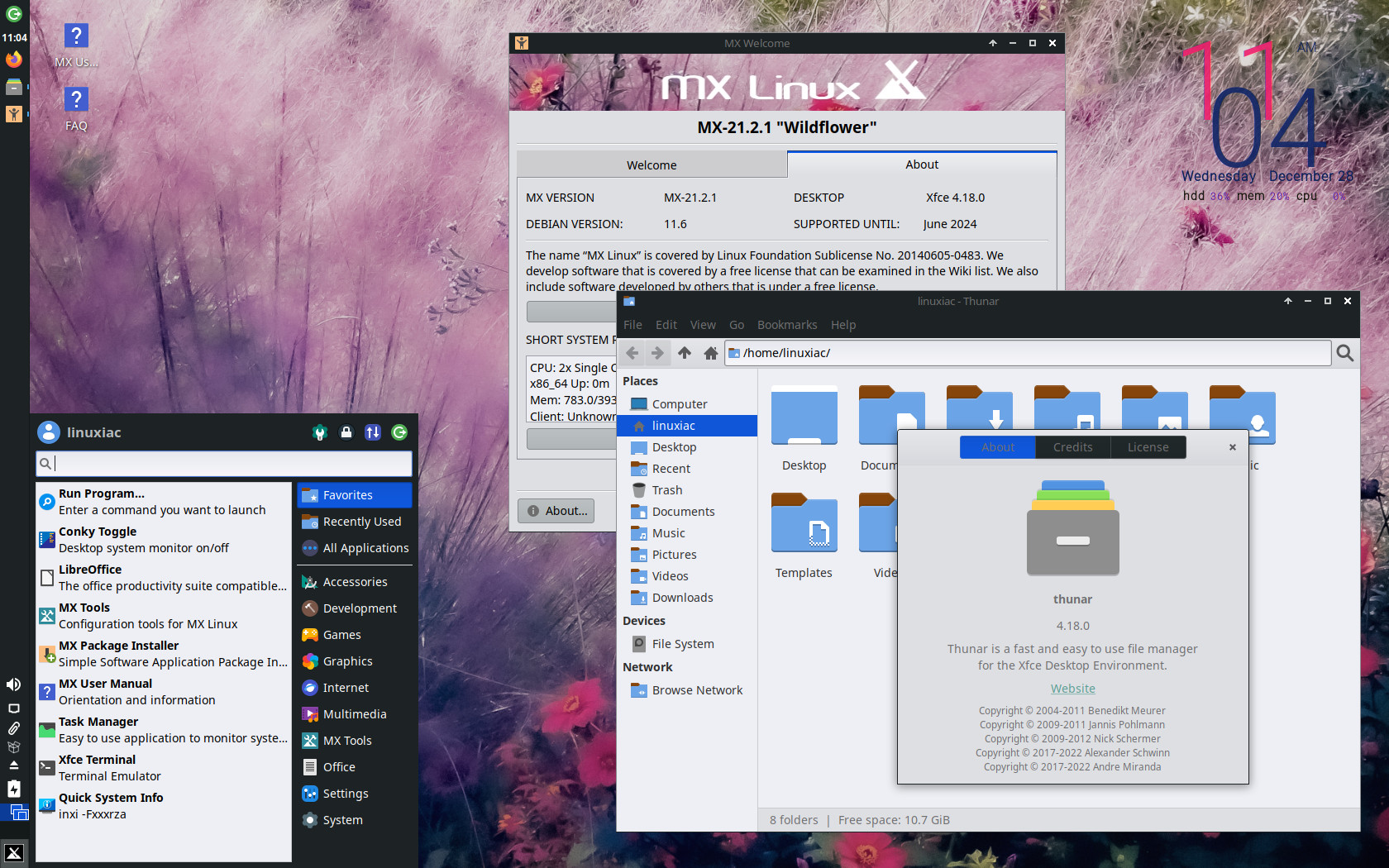
Task: Open the Templates folder in Thunar
Action: point(804,536)
